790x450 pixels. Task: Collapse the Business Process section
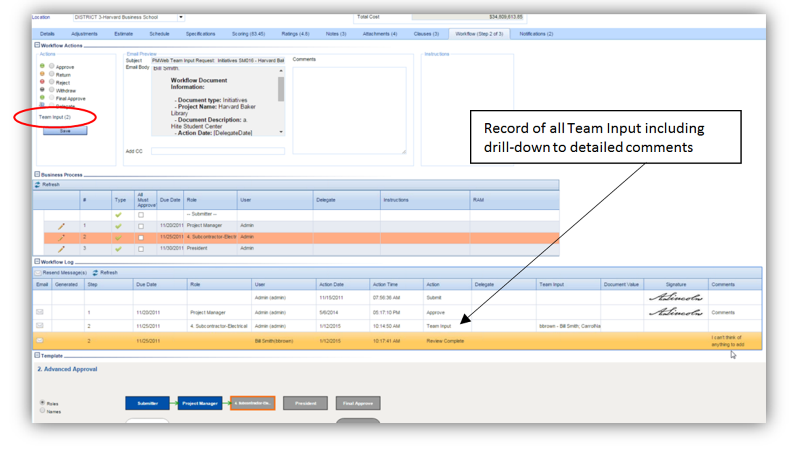[x=37, y=174]
